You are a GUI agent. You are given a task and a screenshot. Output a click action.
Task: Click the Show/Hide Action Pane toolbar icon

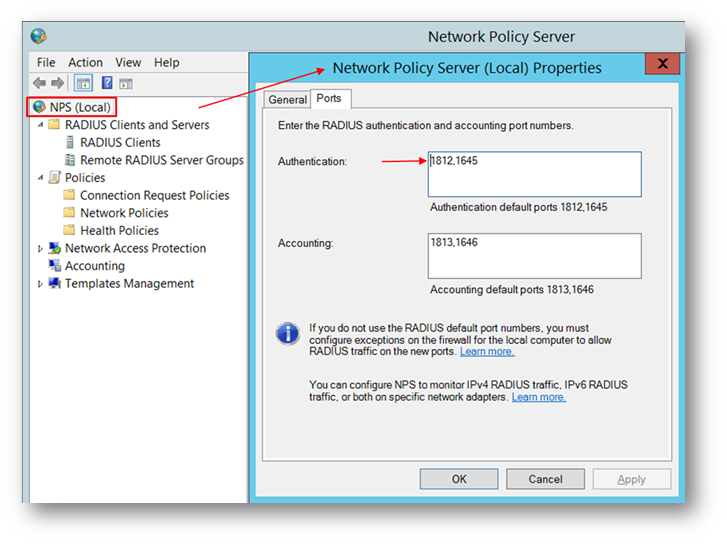(126, 83)
